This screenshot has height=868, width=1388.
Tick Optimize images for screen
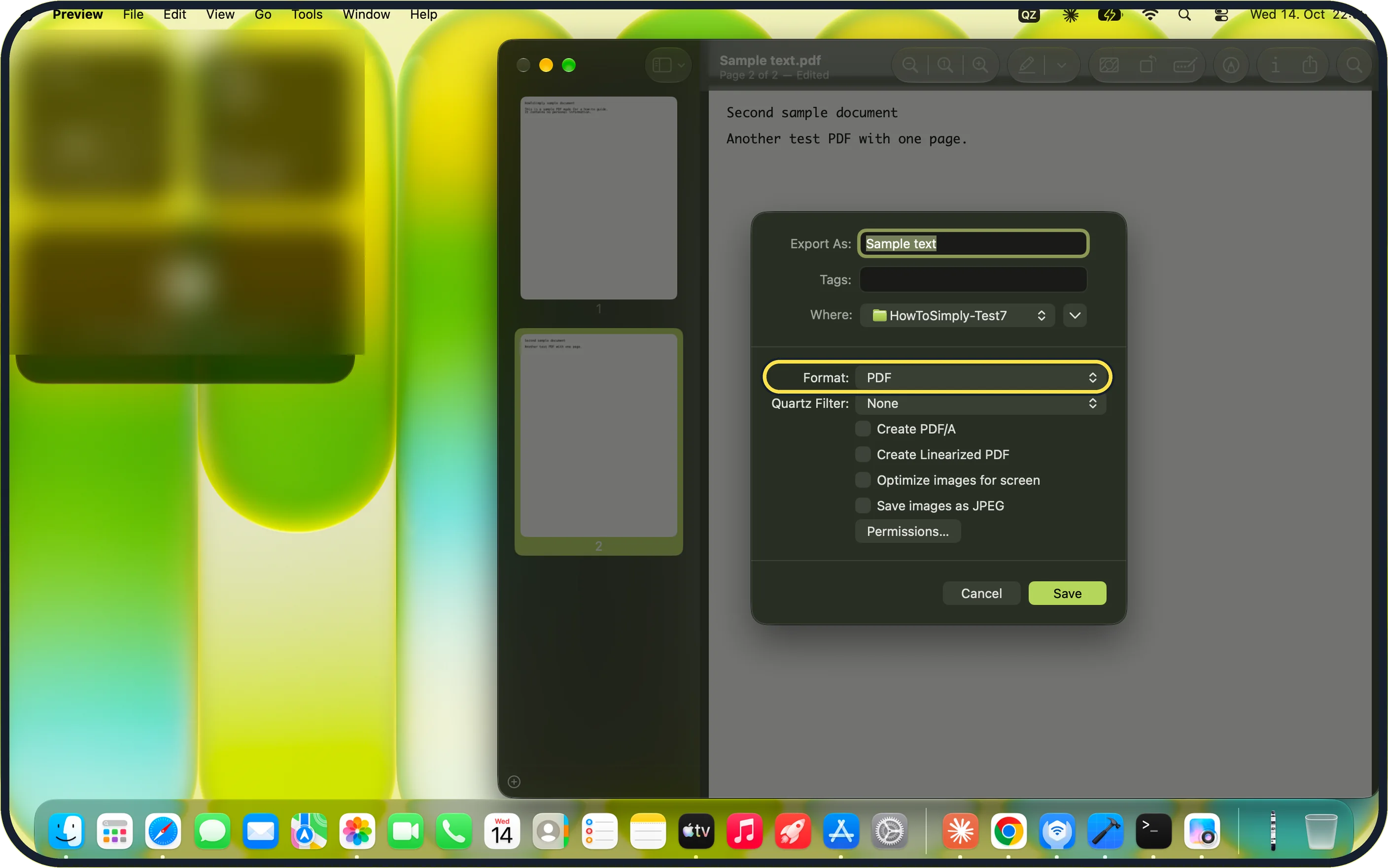coord(863,479)
